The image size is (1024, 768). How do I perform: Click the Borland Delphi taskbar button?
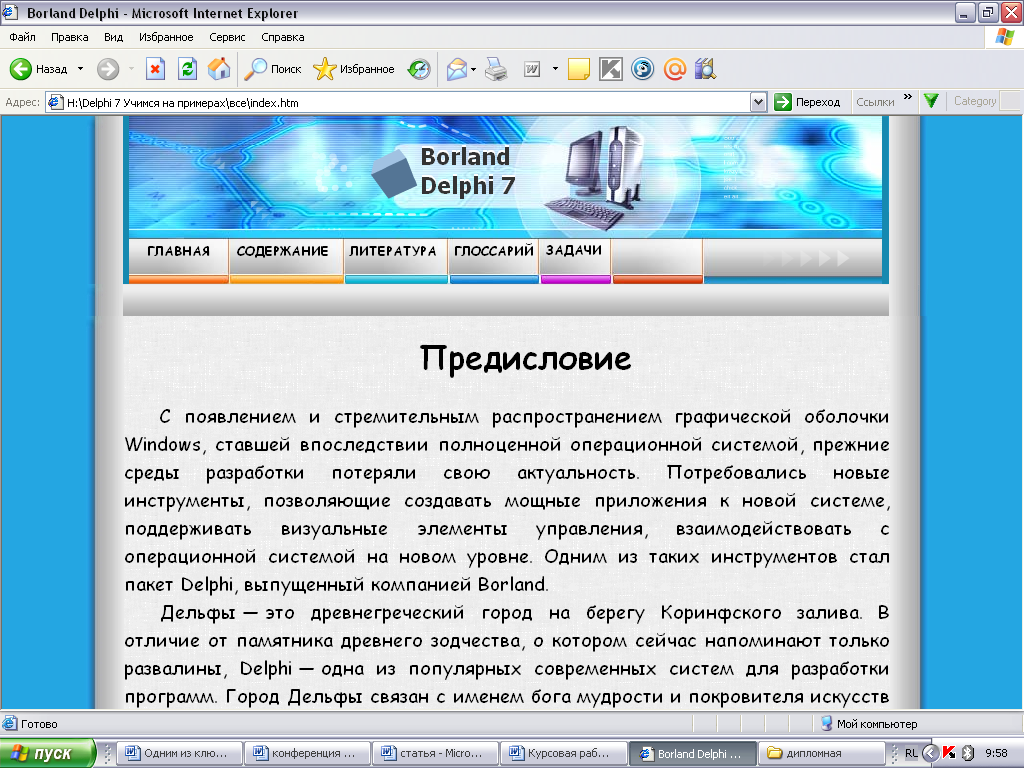(692, 753)
